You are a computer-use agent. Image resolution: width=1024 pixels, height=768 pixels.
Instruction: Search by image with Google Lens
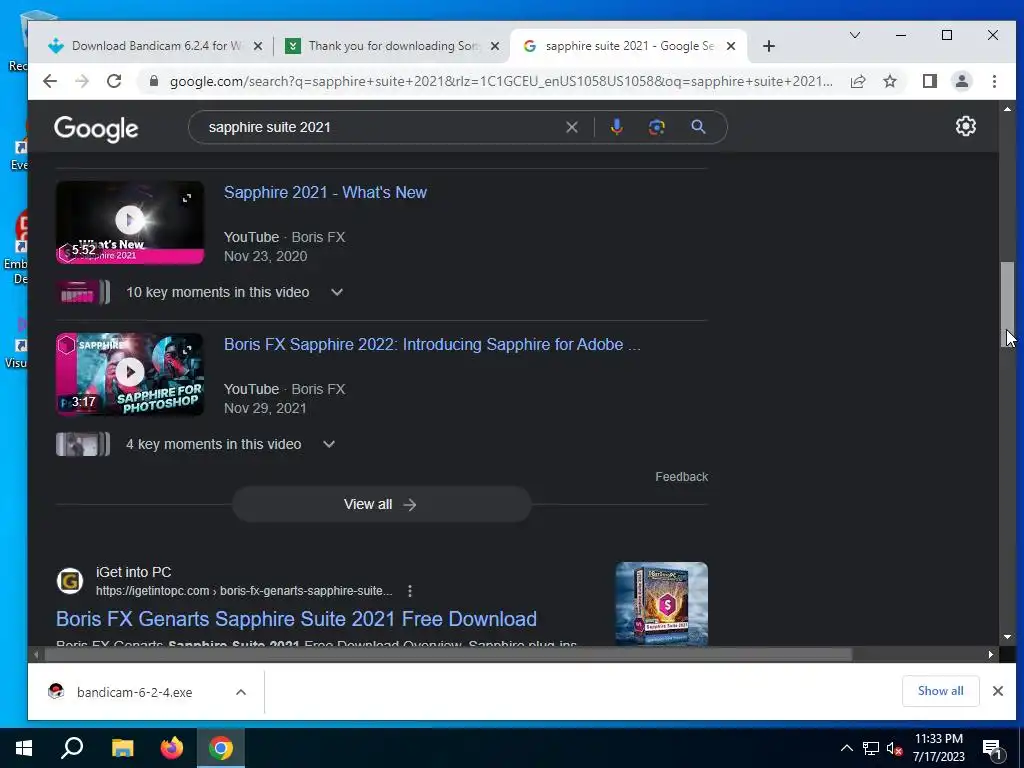[656, 127]
